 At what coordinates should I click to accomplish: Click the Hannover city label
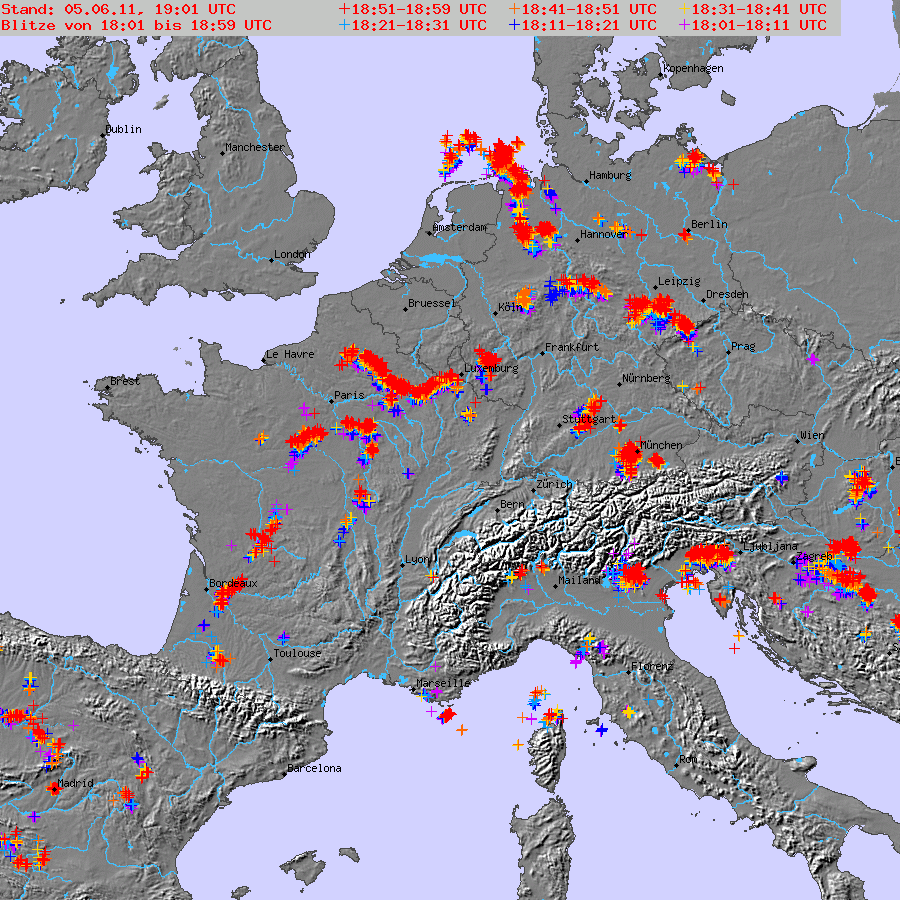603,235
